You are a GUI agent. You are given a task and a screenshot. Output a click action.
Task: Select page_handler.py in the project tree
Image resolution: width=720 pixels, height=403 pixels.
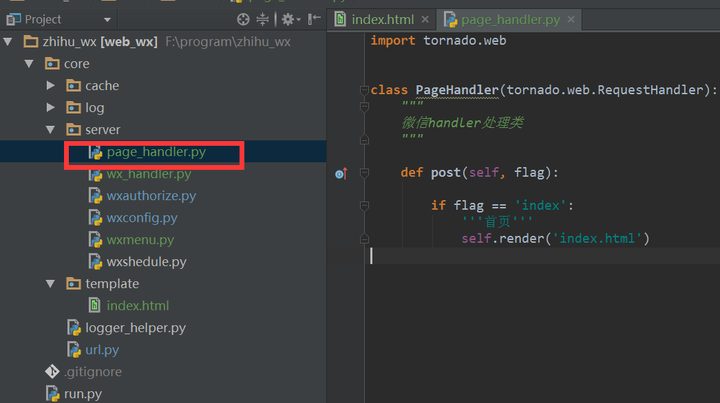pyautogui.click(x=156, y=152)
